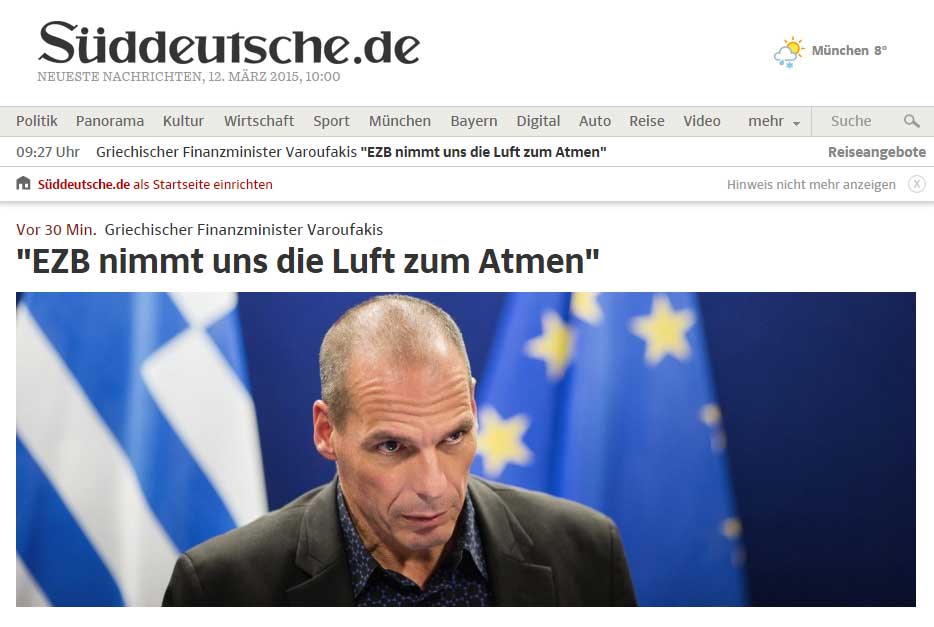Open the Kultur section
The width and height of the screenshot is (934, 627).
tap(183, 121)
